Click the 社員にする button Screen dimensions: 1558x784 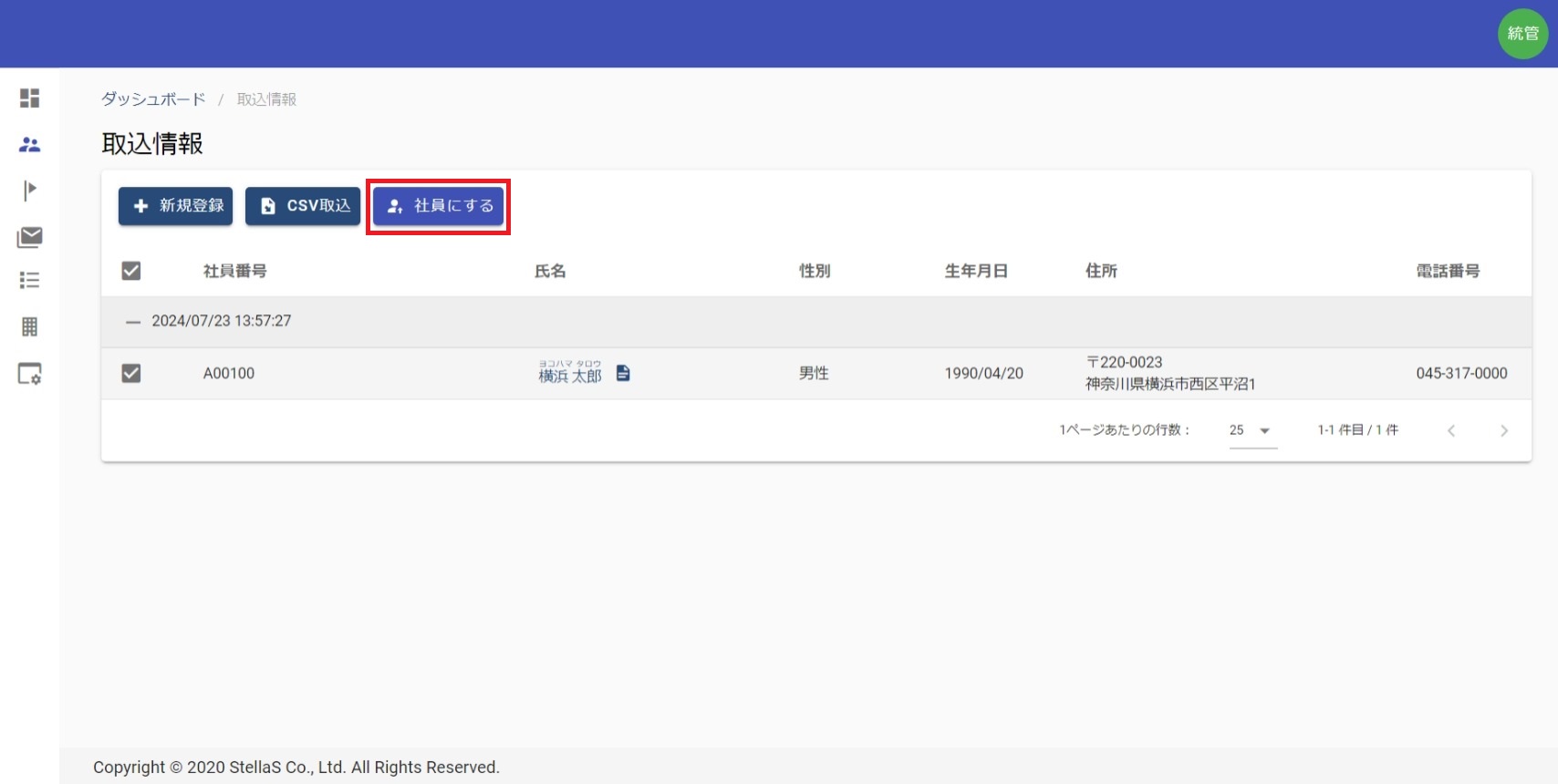[439, 206]
